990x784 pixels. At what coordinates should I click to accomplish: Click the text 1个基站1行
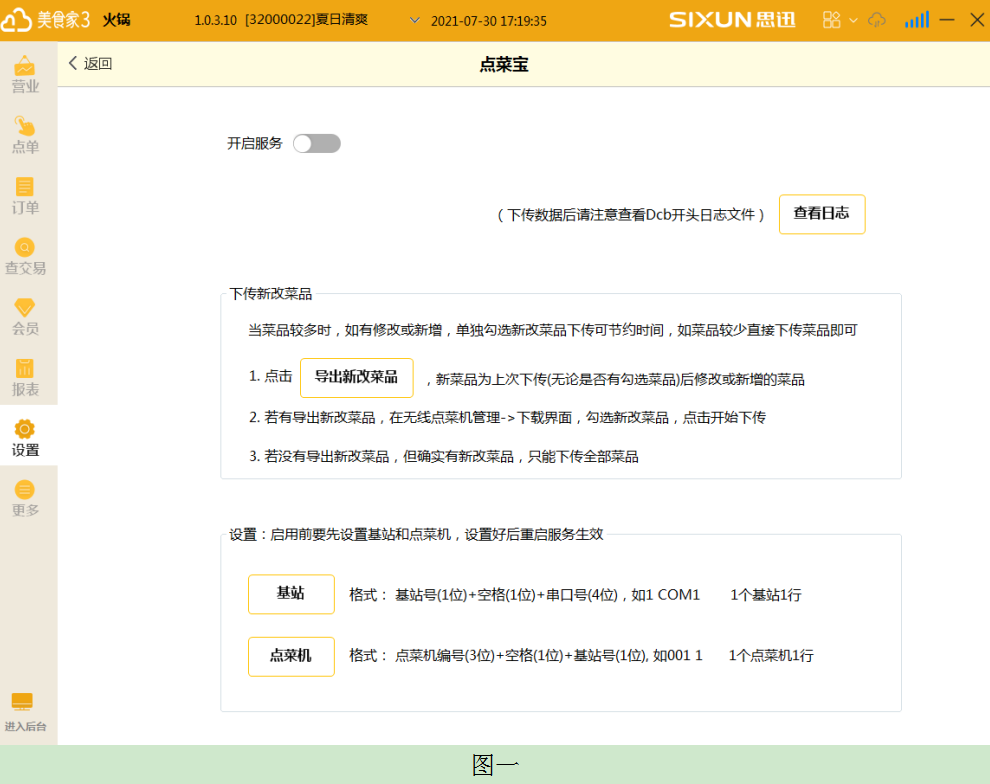[766, 595]
